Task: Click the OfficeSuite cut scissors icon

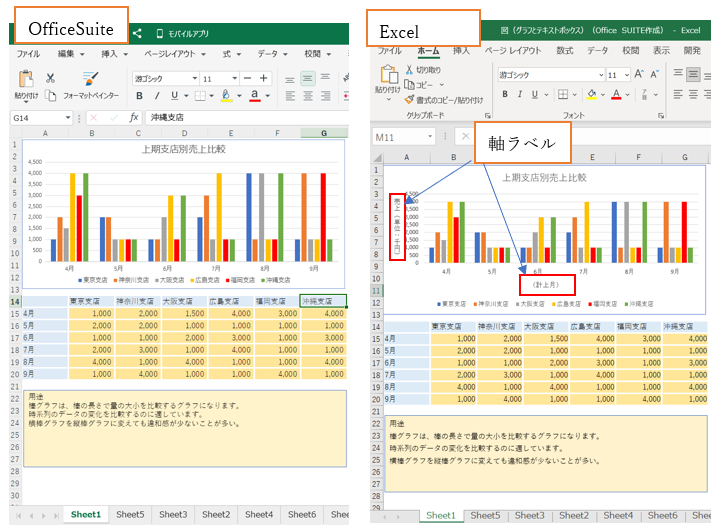Action: (x=50, y=78)
